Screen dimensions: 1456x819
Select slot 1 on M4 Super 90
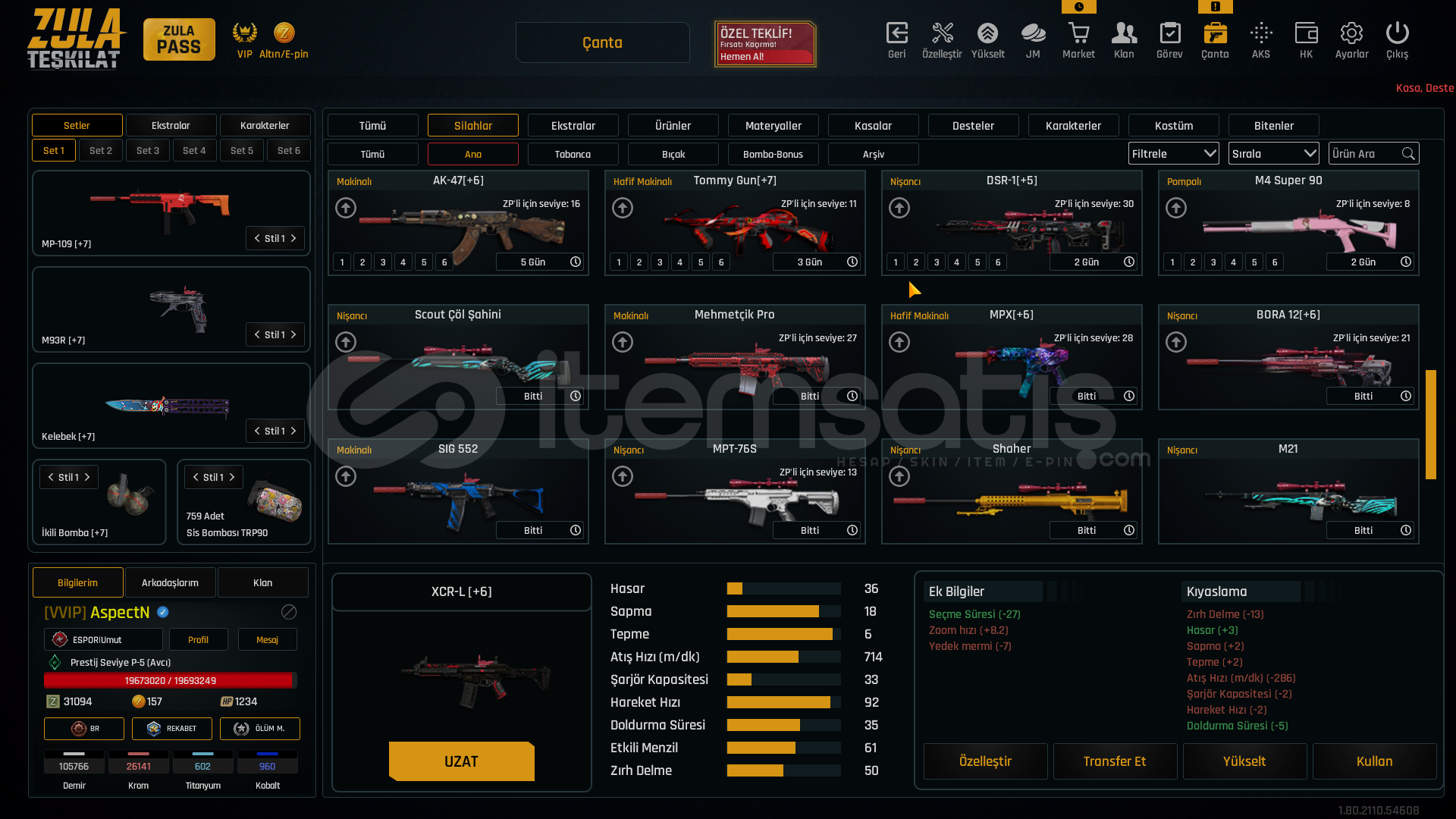(1172, 262)
